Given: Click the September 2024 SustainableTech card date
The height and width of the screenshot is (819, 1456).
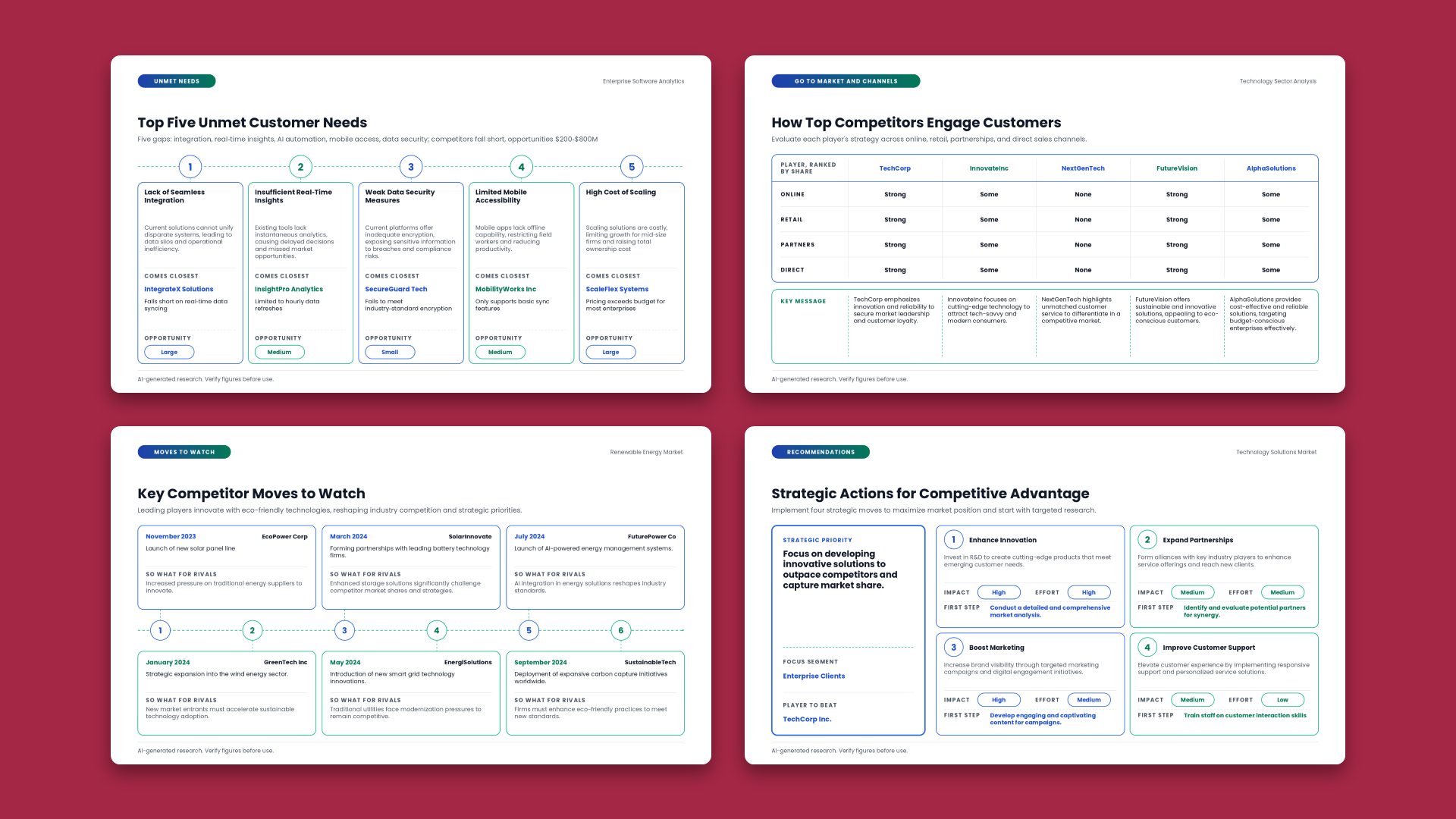Looking at the screenshot, I should 541,662.
